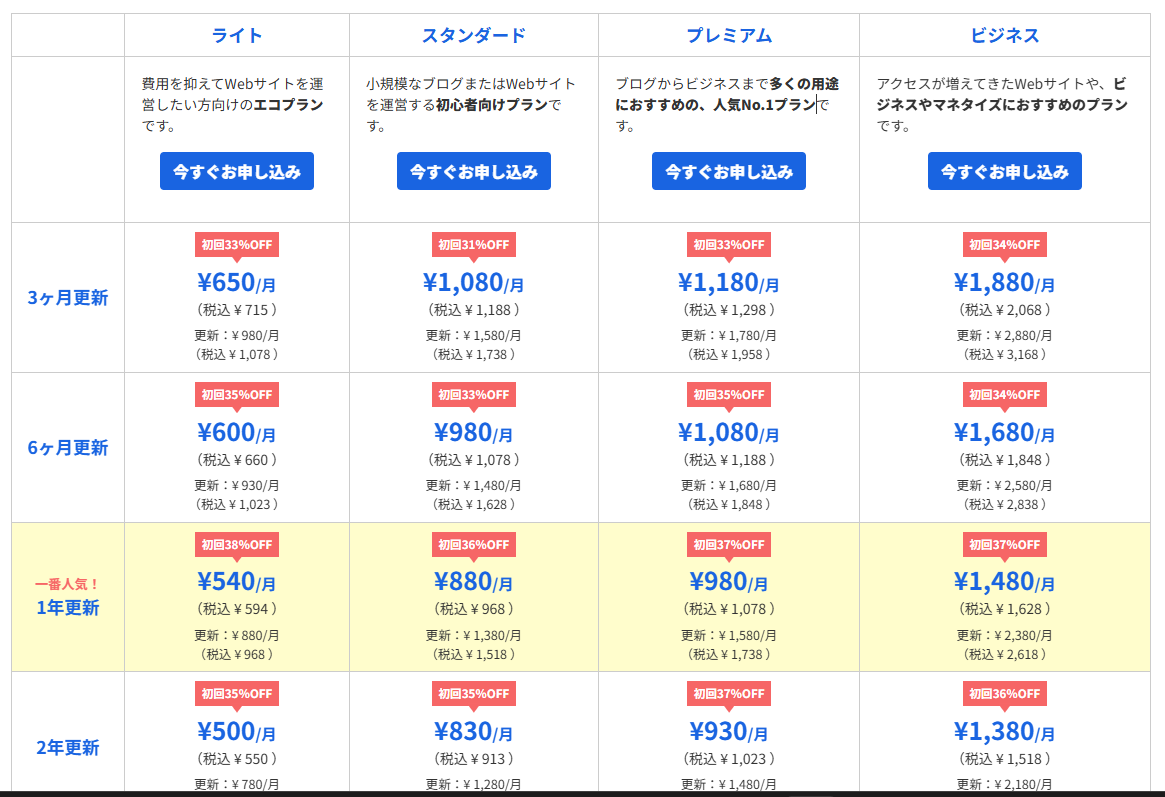
Task: Click the 初回38%OFF discount badge
Action: tap(237, 545)
